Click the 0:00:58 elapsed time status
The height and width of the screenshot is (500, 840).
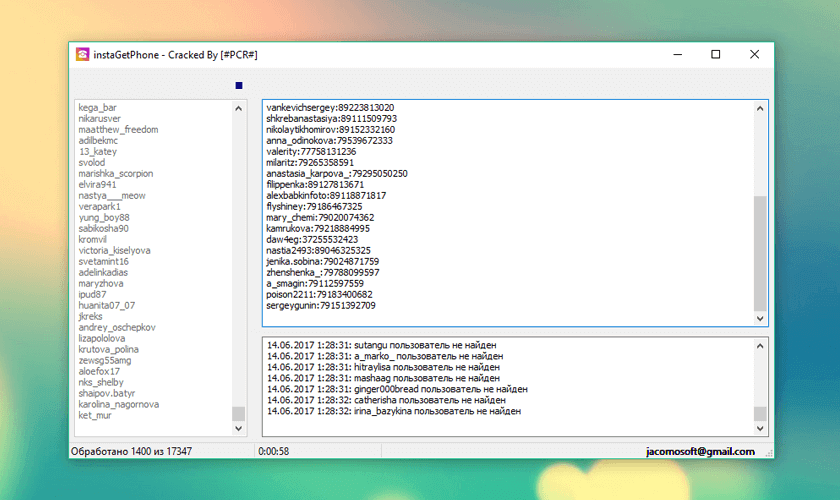(x=274, y=451)
